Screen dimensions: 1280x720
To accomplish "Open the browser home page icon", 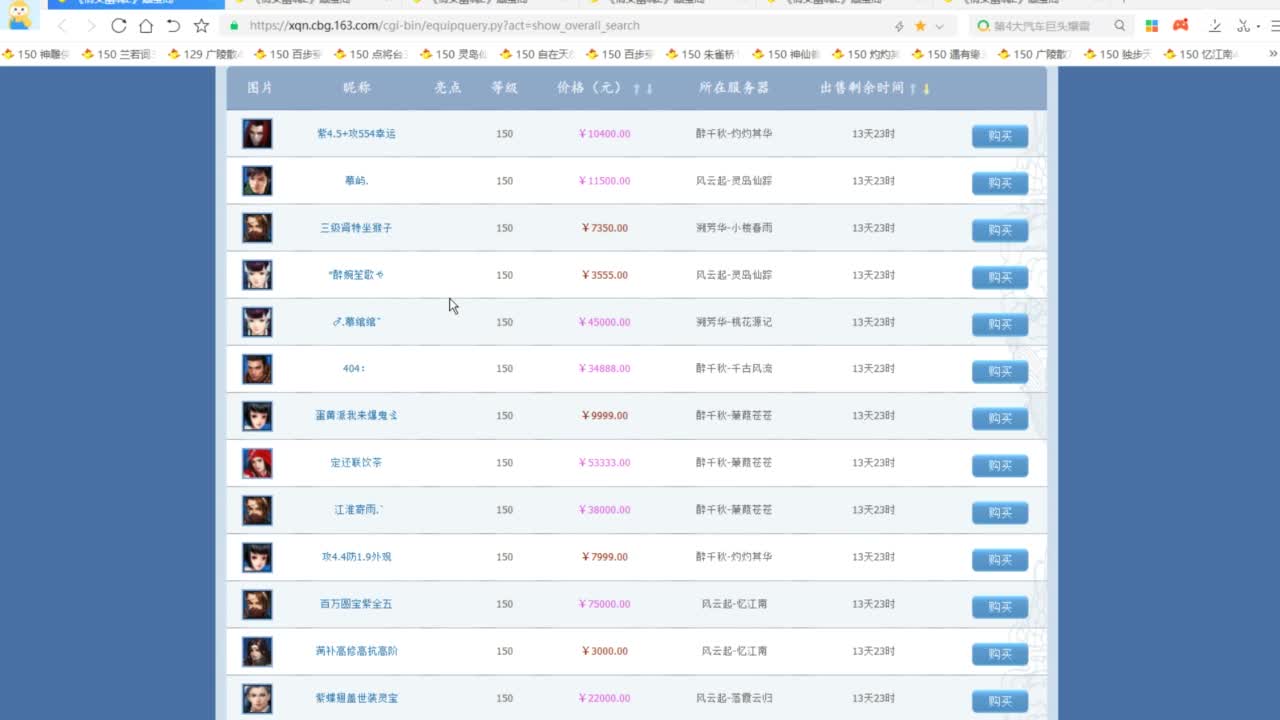I will pos(146,26).
